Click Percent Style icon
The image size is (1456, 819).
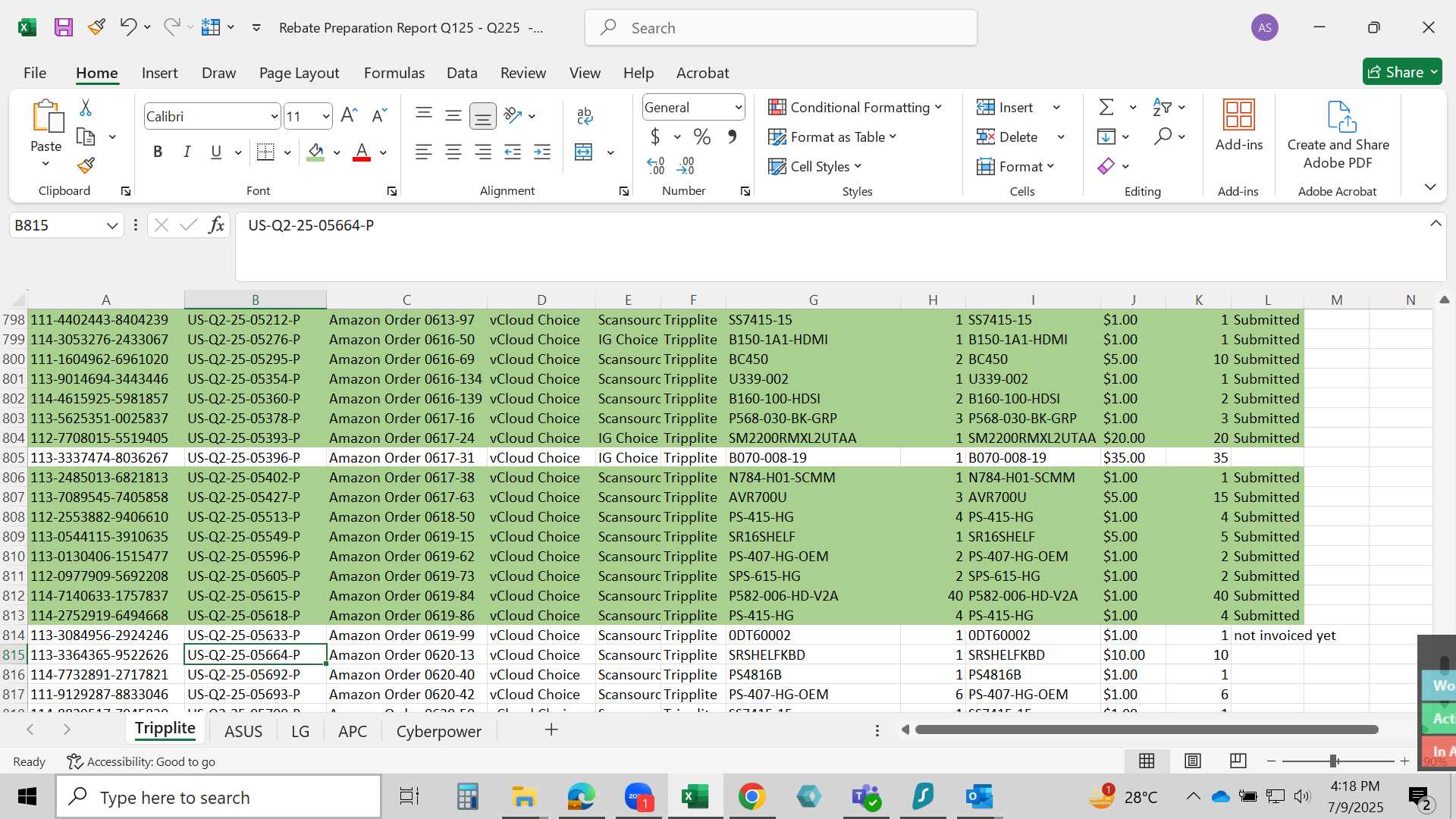click(x=702, y=136)
